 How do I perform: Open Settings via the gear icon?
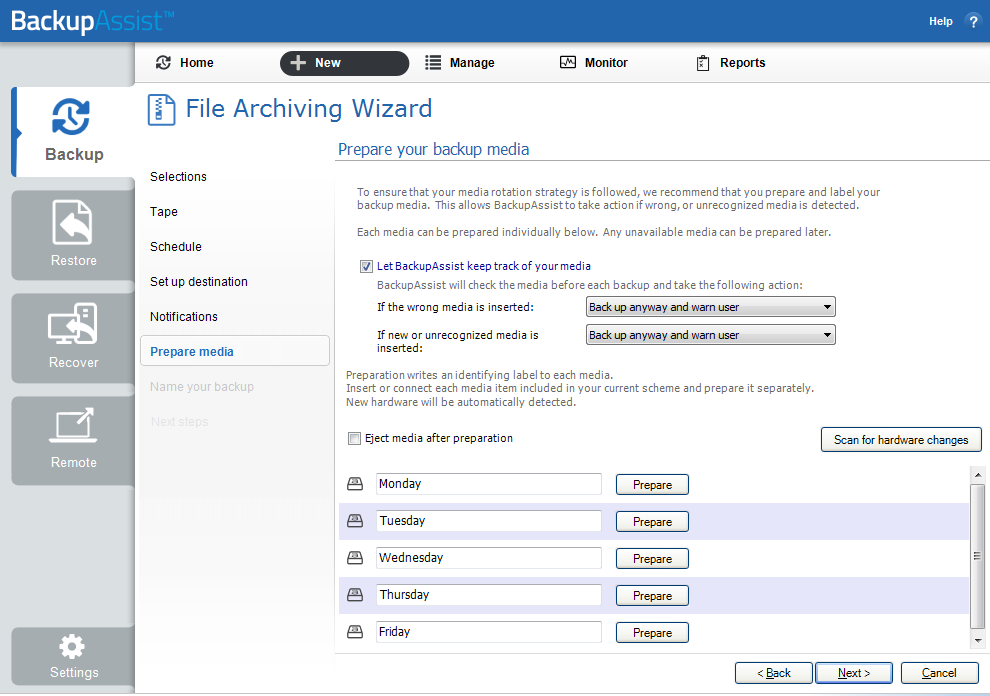tap(72, 646)
